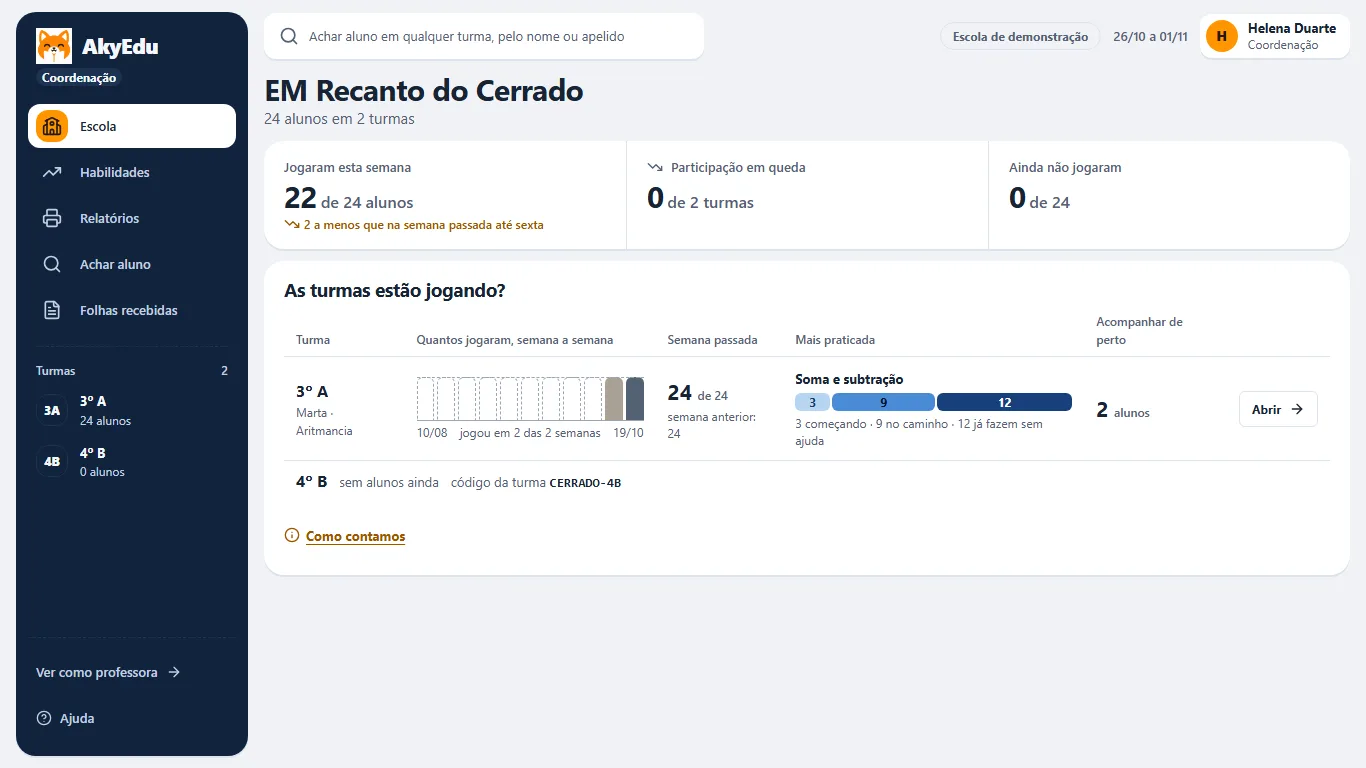Viewport: 1366px width, 768px height.
Task: Click the Helena Duarte avatar circle
Action: click(x=1222, y=36)
